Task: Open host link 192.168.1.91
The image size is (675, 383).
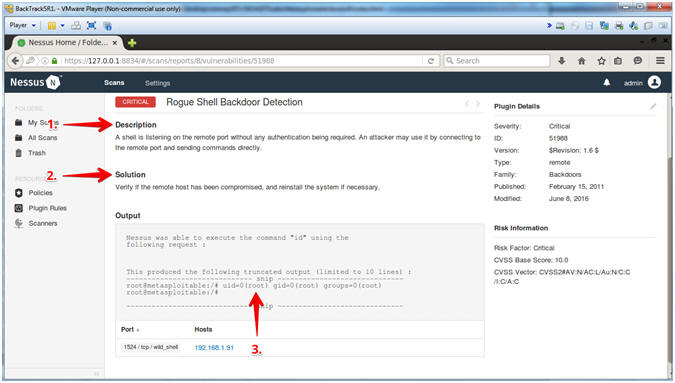Action: tap(214, 348)
